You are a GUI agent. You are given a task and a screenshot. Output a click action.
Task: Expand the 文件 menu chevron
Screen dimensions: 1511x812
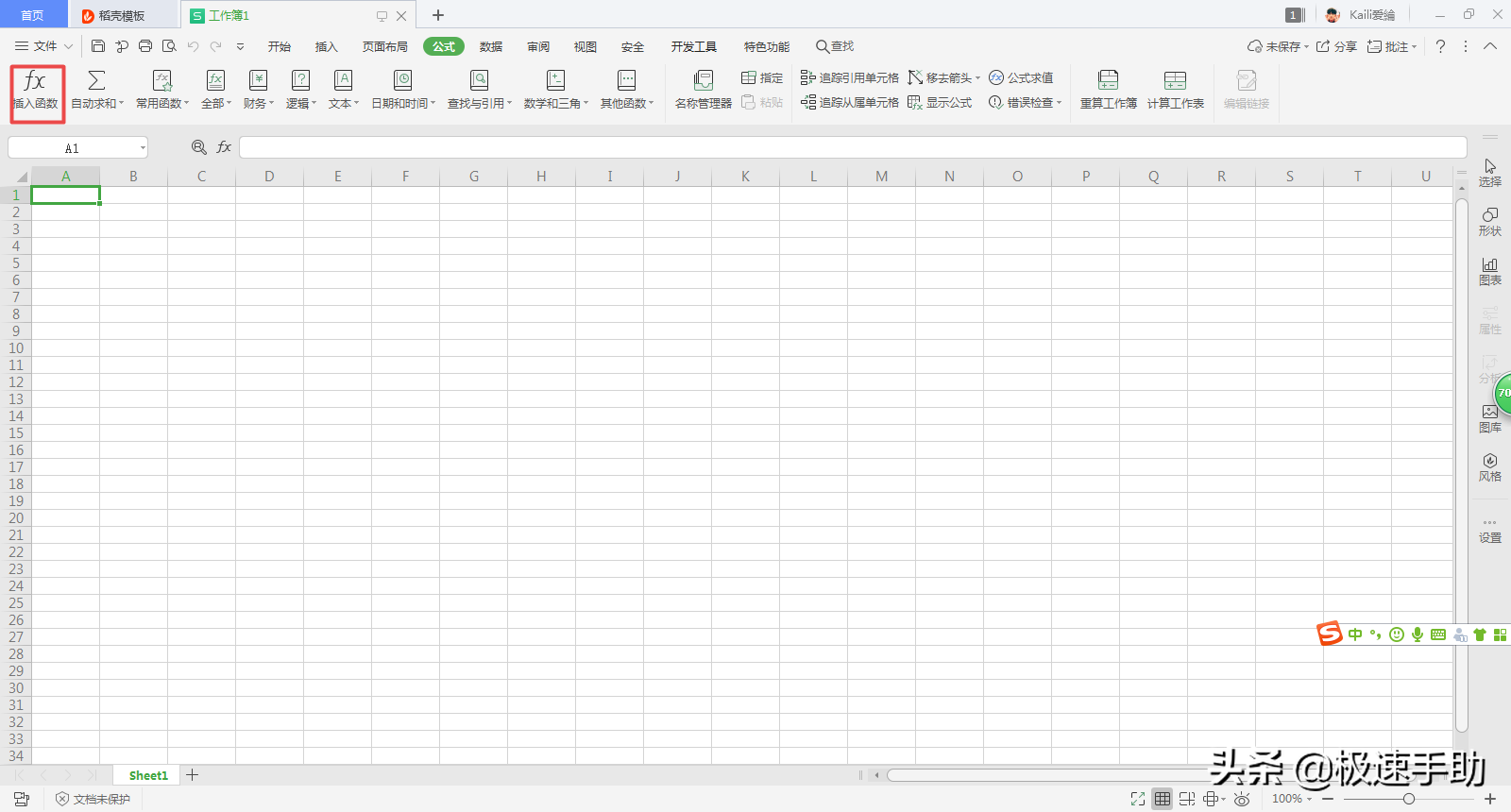click(x=68, y=45)
